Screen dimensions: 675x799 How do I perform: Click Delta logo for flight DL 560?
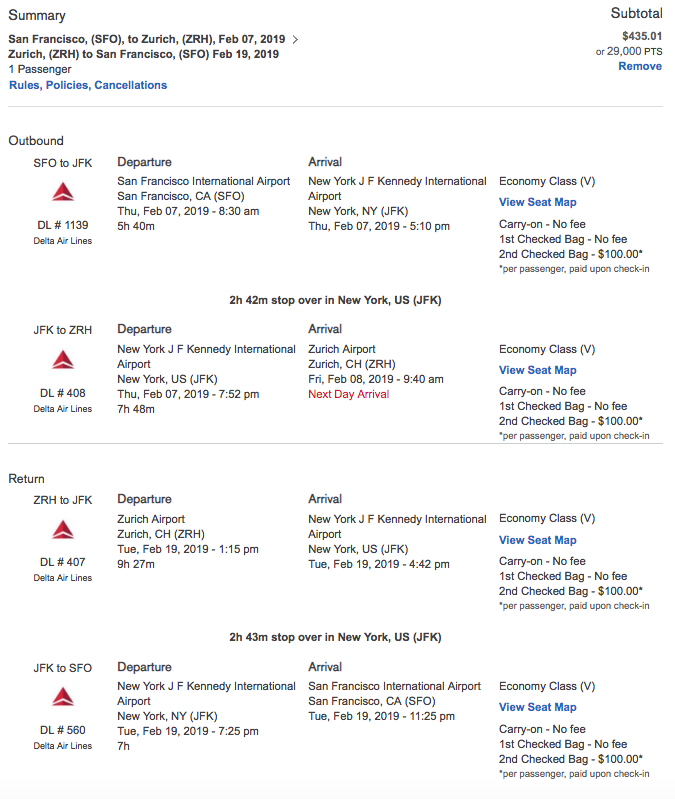coord(63,697)
